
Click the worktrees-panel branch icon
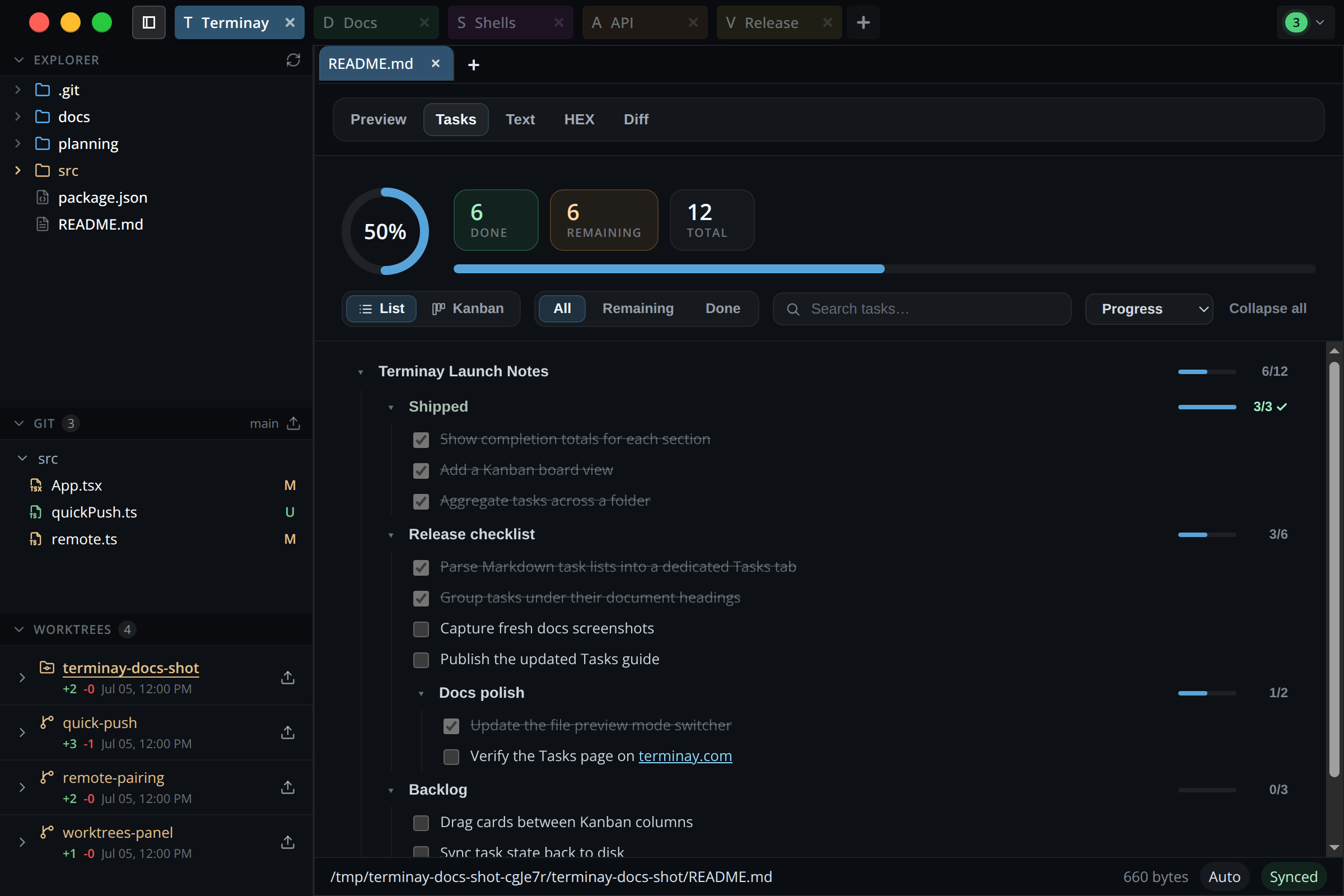click(47, 832)
